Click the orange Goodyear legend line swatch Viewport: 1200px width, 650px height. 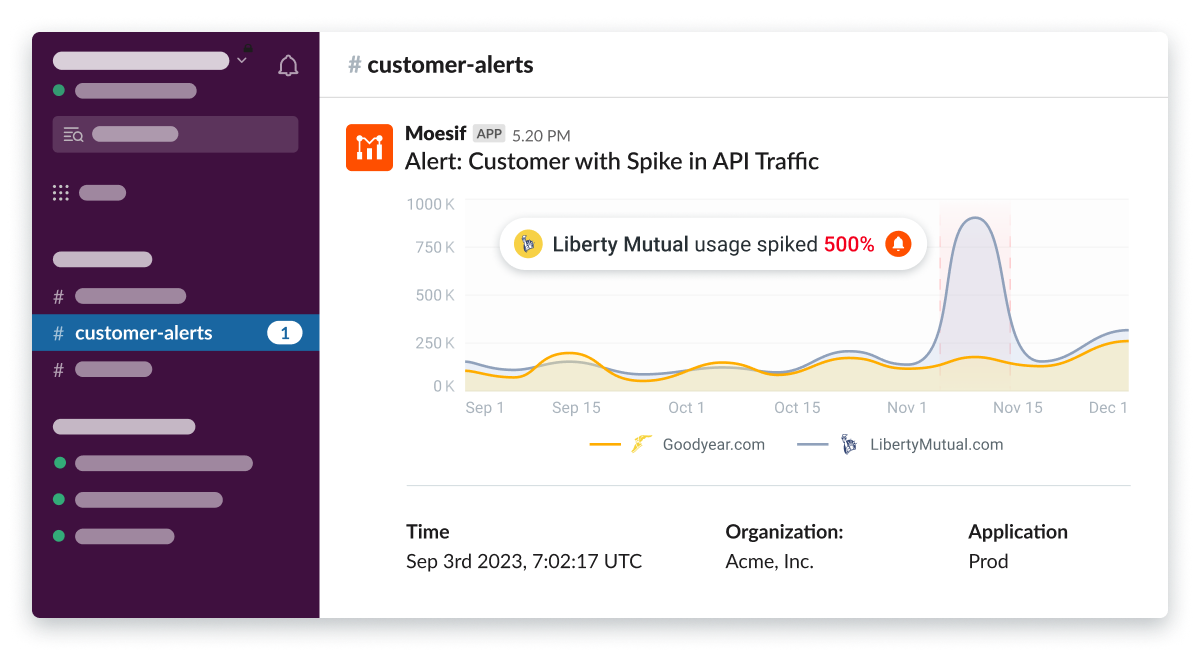coord(606,444)
